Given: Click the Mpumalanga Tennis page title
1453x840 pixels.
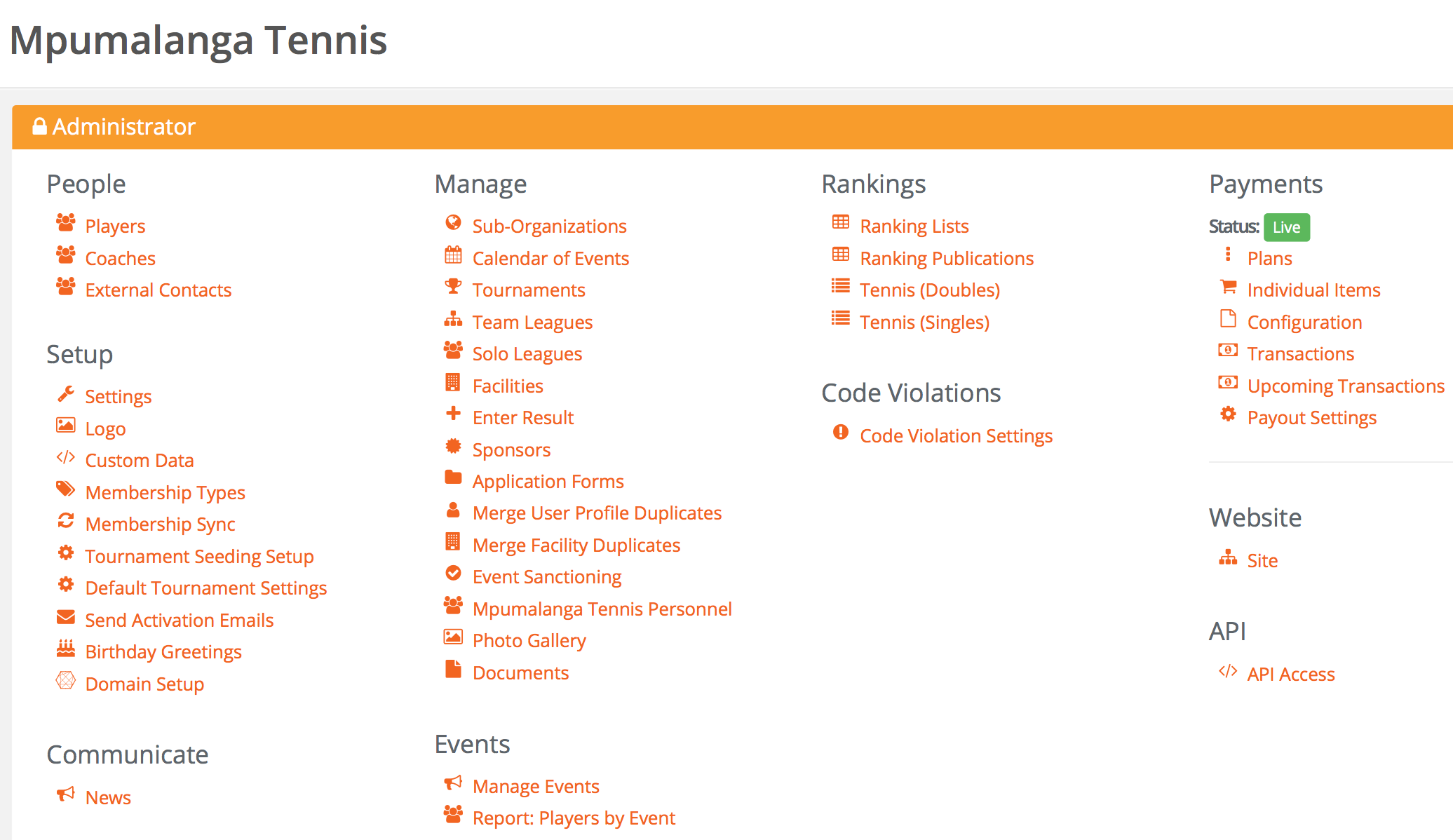Looking at the screenshot, I should 198,40.
